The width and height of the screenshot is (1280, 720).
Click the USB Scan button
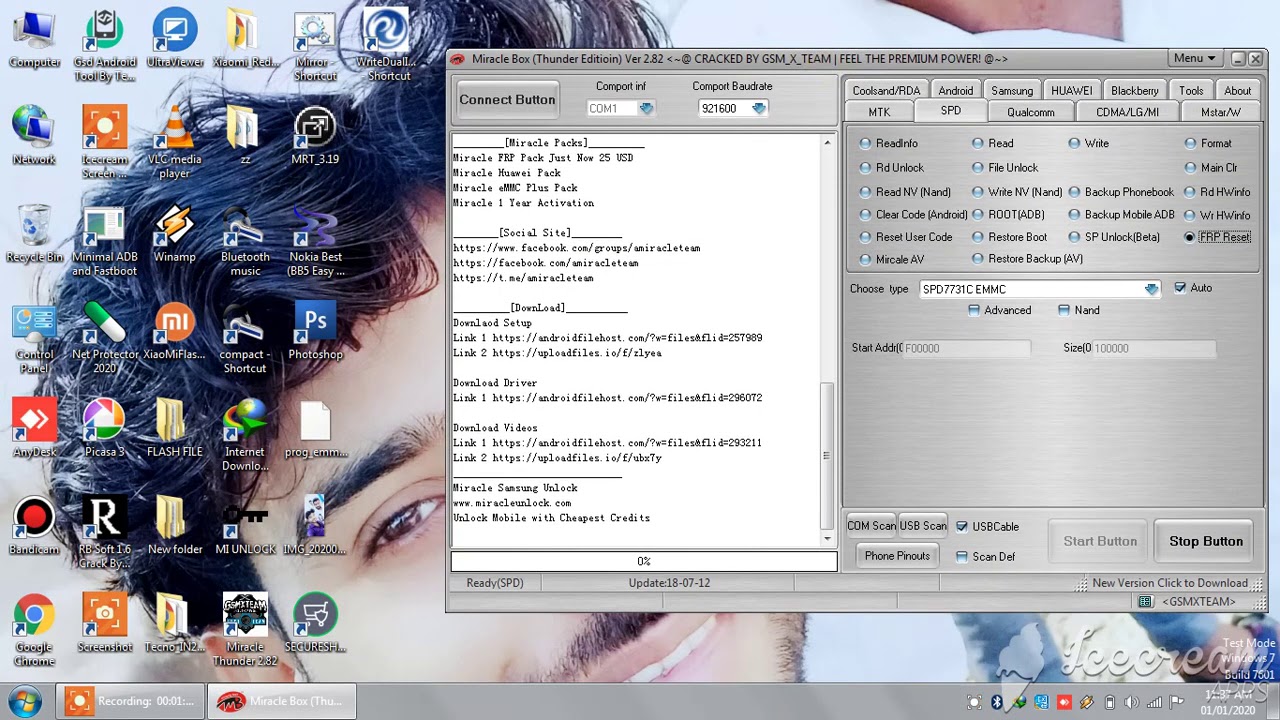[x=922, y=526]
